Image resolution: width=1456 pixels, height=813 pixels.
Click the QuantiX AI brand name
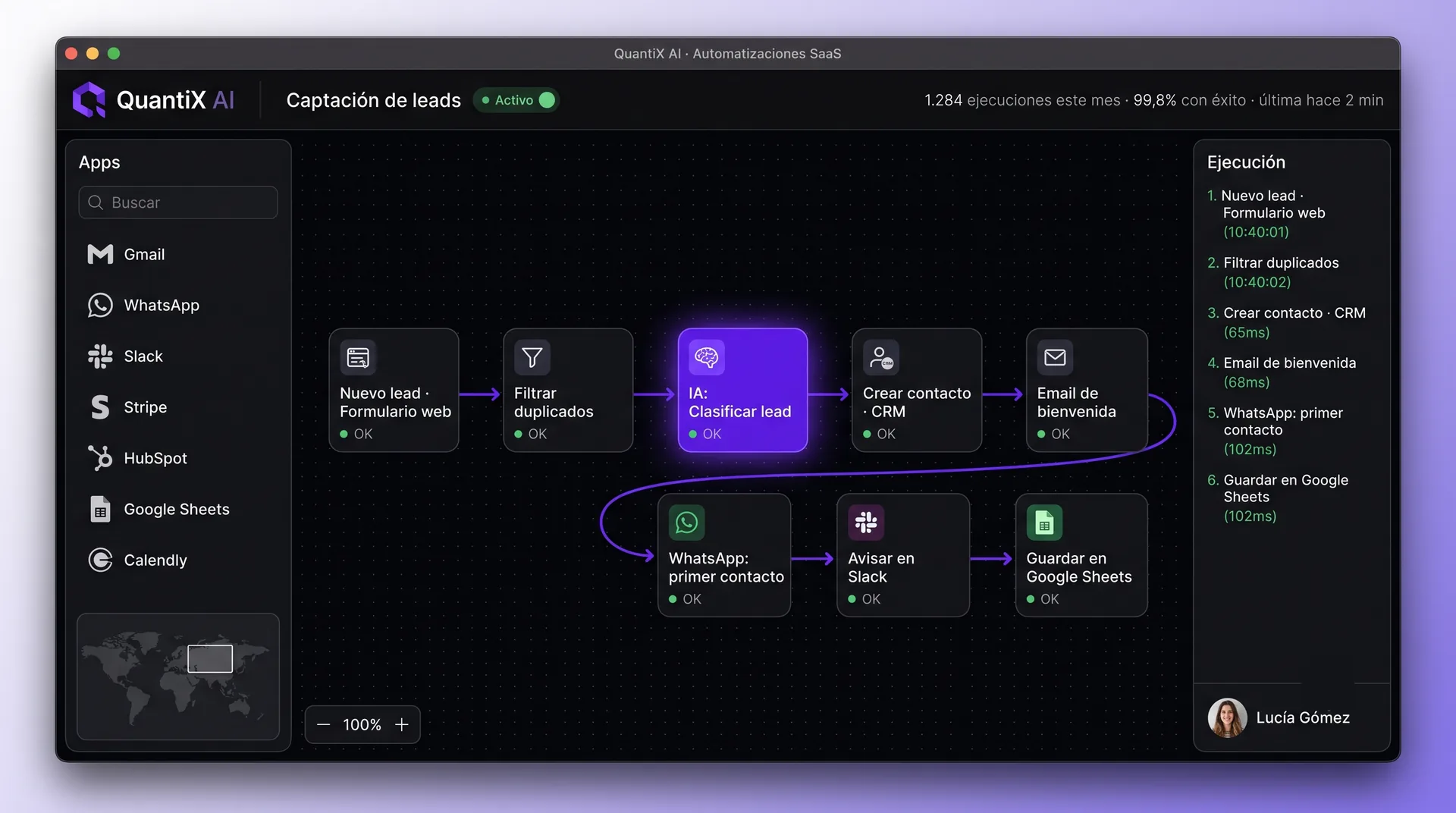coord(175,100)
